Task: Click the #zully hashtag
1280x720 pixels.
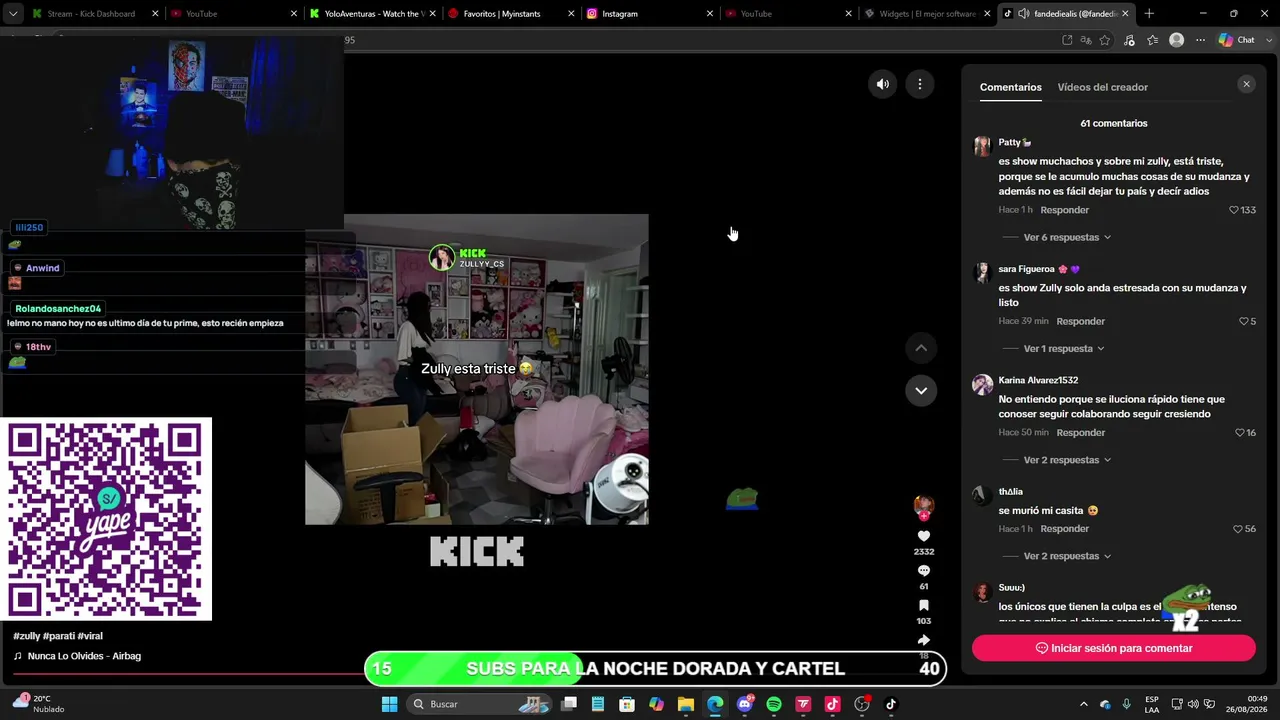Action: (26, 636)
